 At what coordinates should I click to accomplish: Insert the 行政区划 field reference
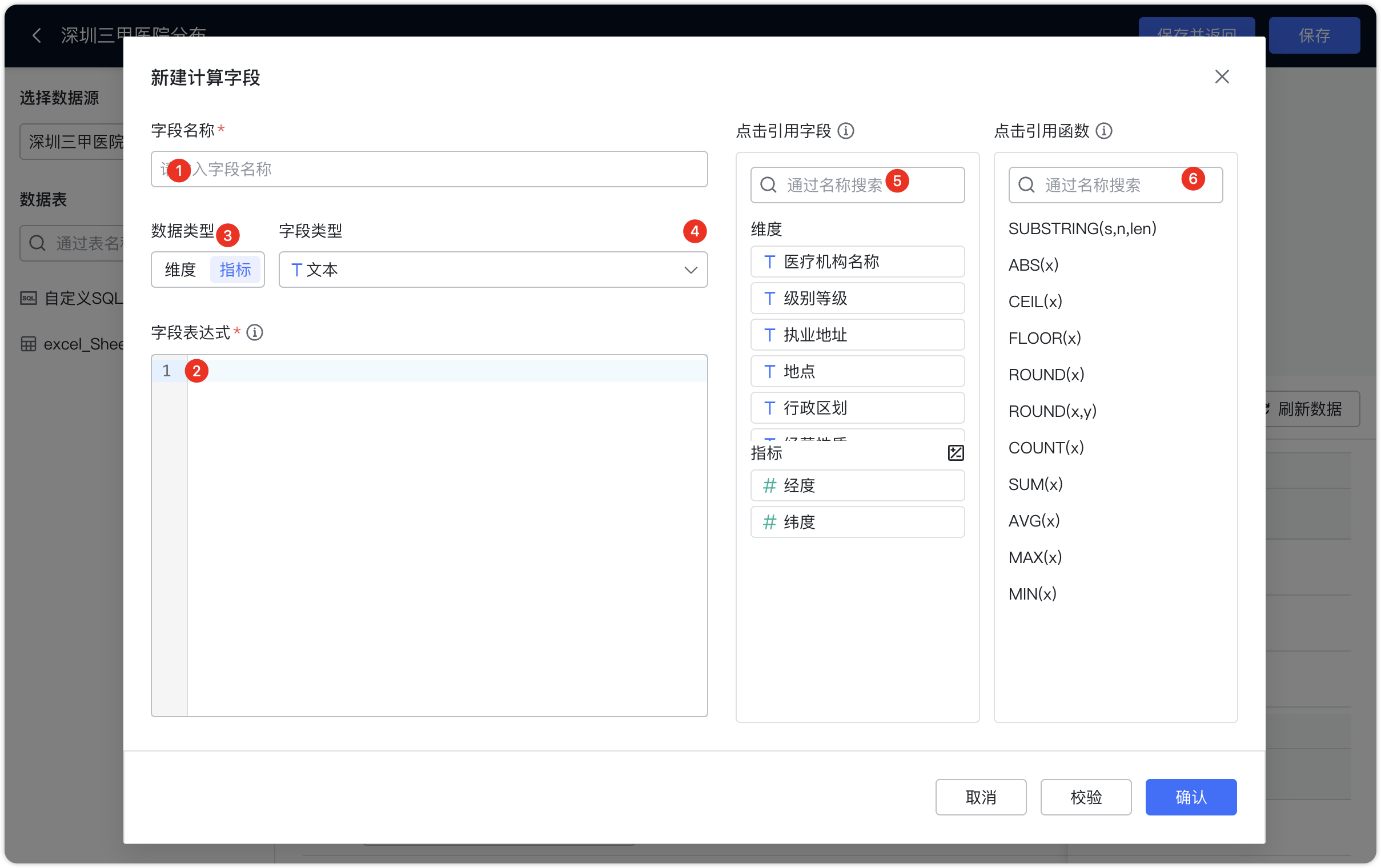[x=857, y=408]
